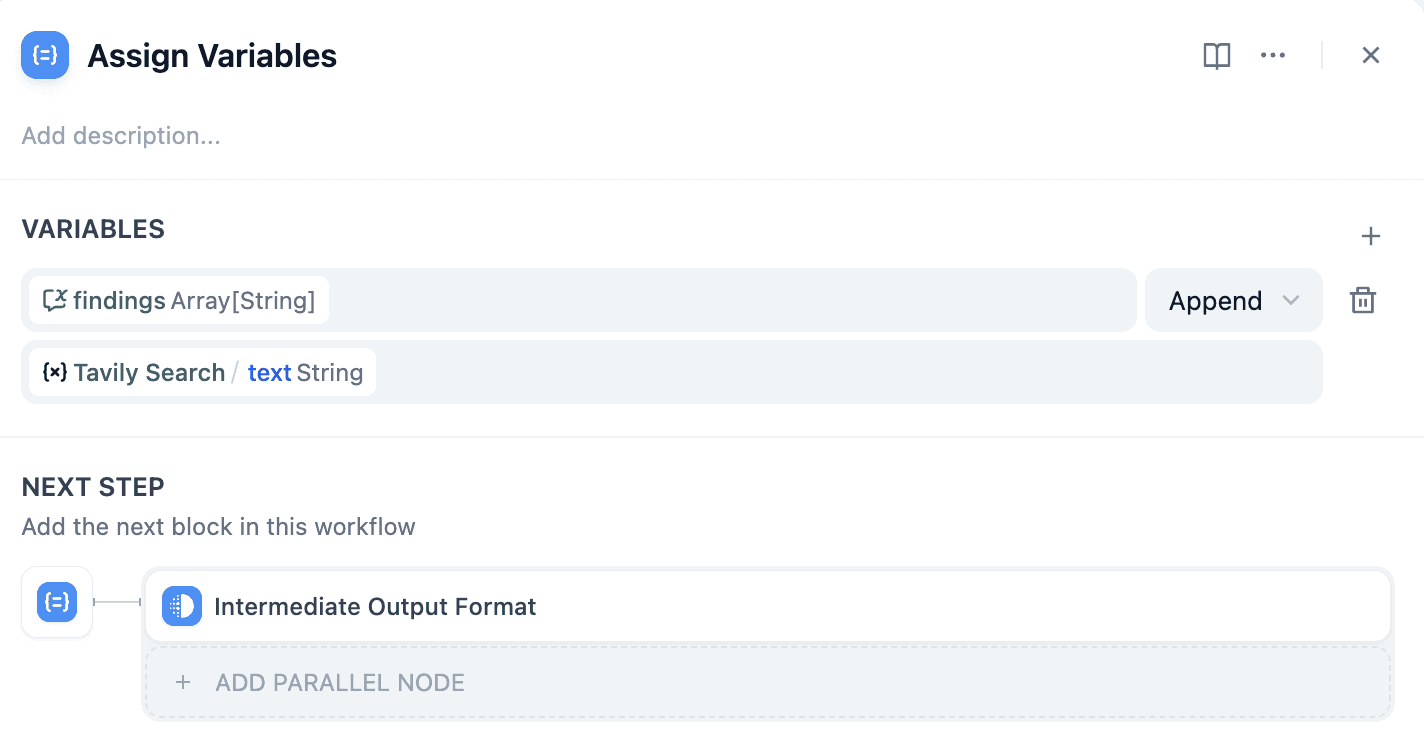
Task: Click the Assign Variables title text
Action: click(x=212, y=56)
